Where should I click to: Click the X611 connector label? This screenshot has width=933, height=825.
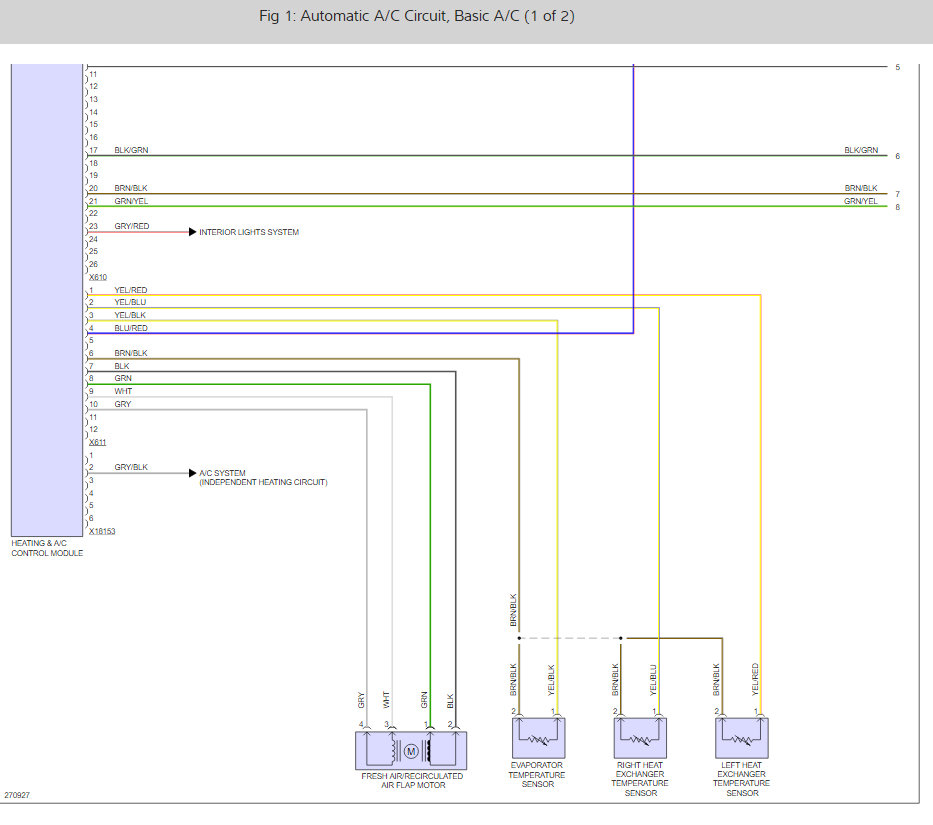[x=98, y=442]
